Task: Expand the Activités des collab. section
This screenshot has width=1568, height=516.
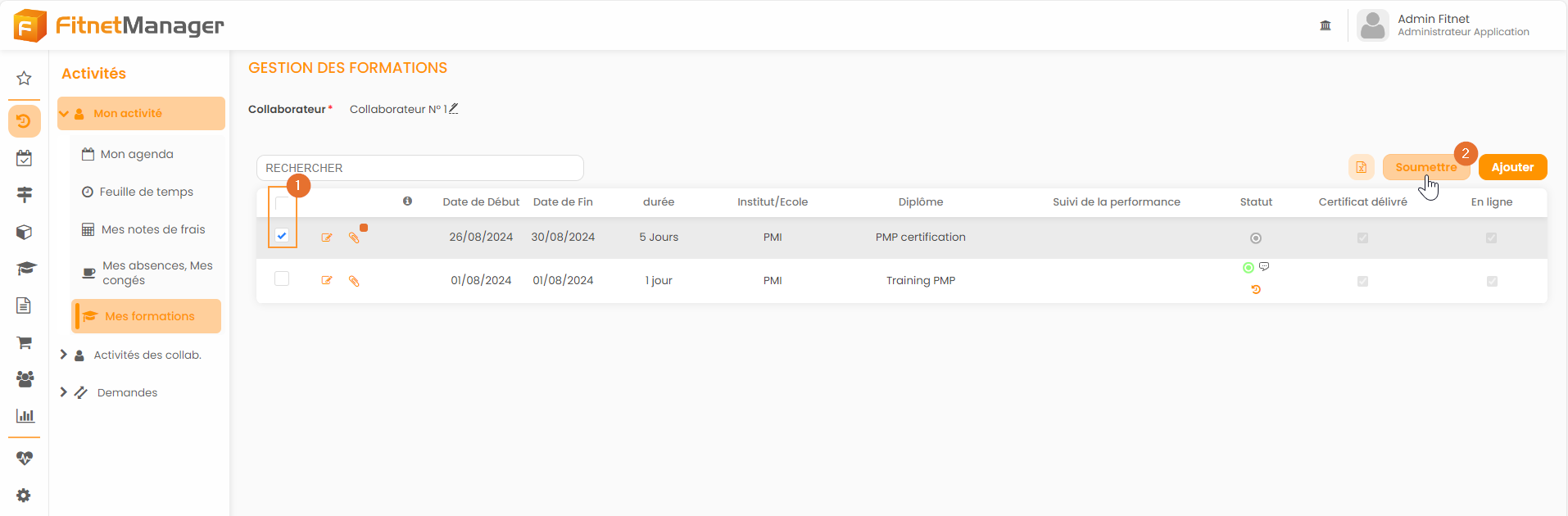Action: pyautogui.click(x=64, y=355)
